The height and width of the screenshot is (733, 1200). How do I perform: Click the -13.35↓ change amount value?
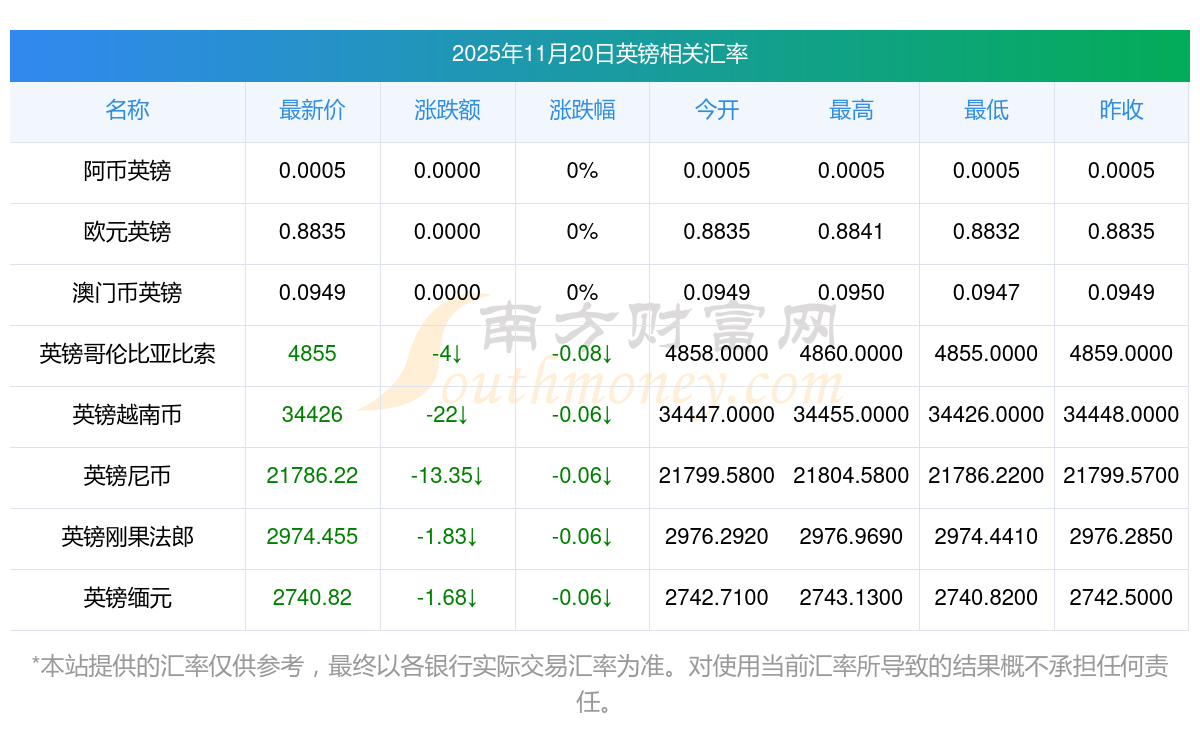[x=447, y=476]
